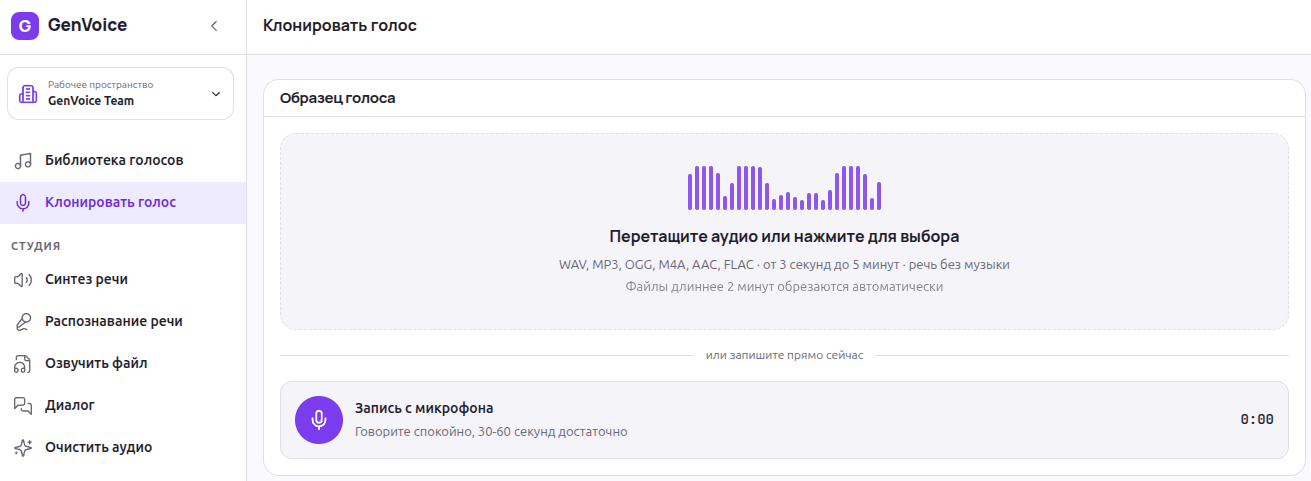Click the chat bubbles icon beside Диалог

23,406
